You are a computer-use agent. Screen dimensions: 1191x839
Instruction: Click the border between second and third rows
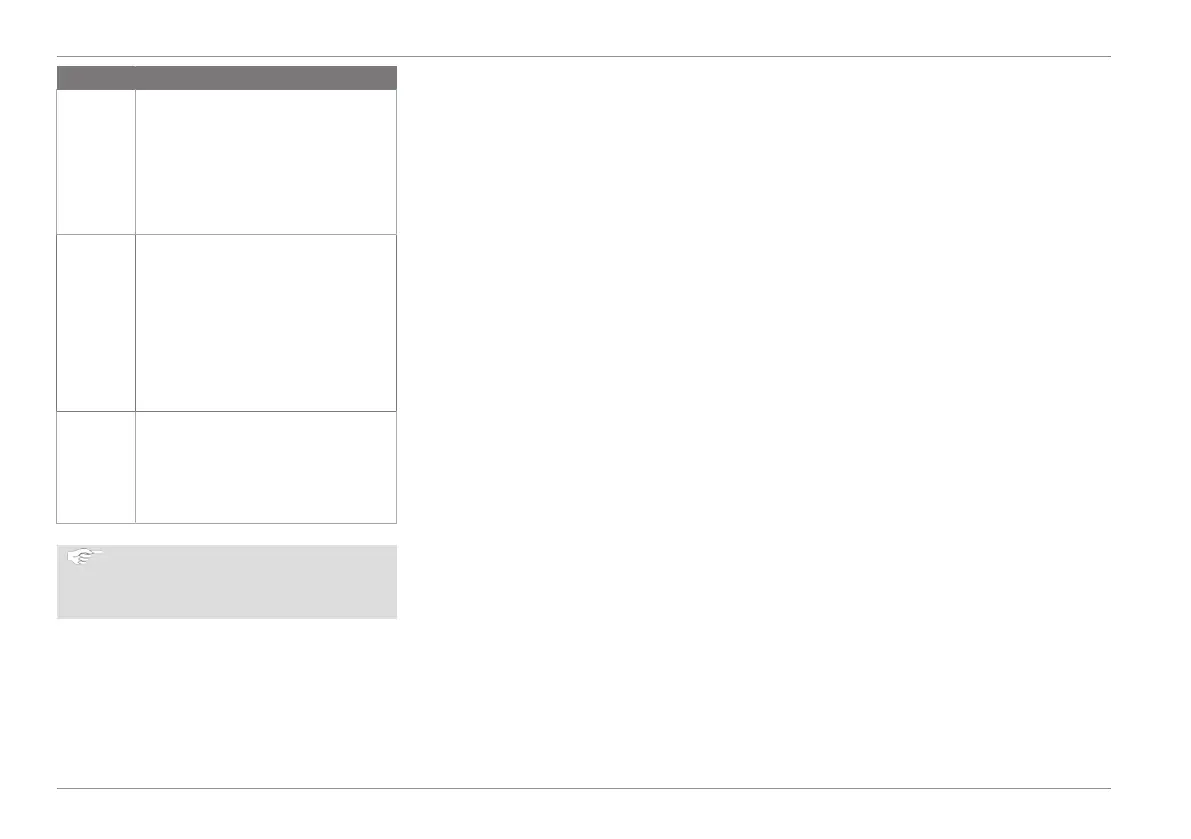point(226,411)
